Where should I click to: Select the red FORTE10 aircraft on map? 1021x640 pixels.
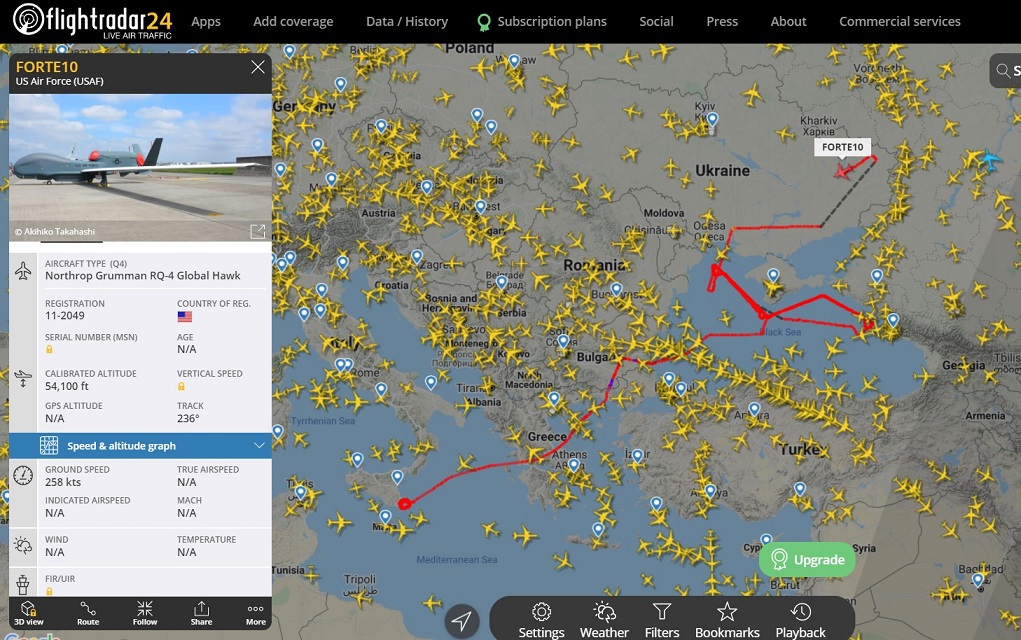(x=843, y=171)
